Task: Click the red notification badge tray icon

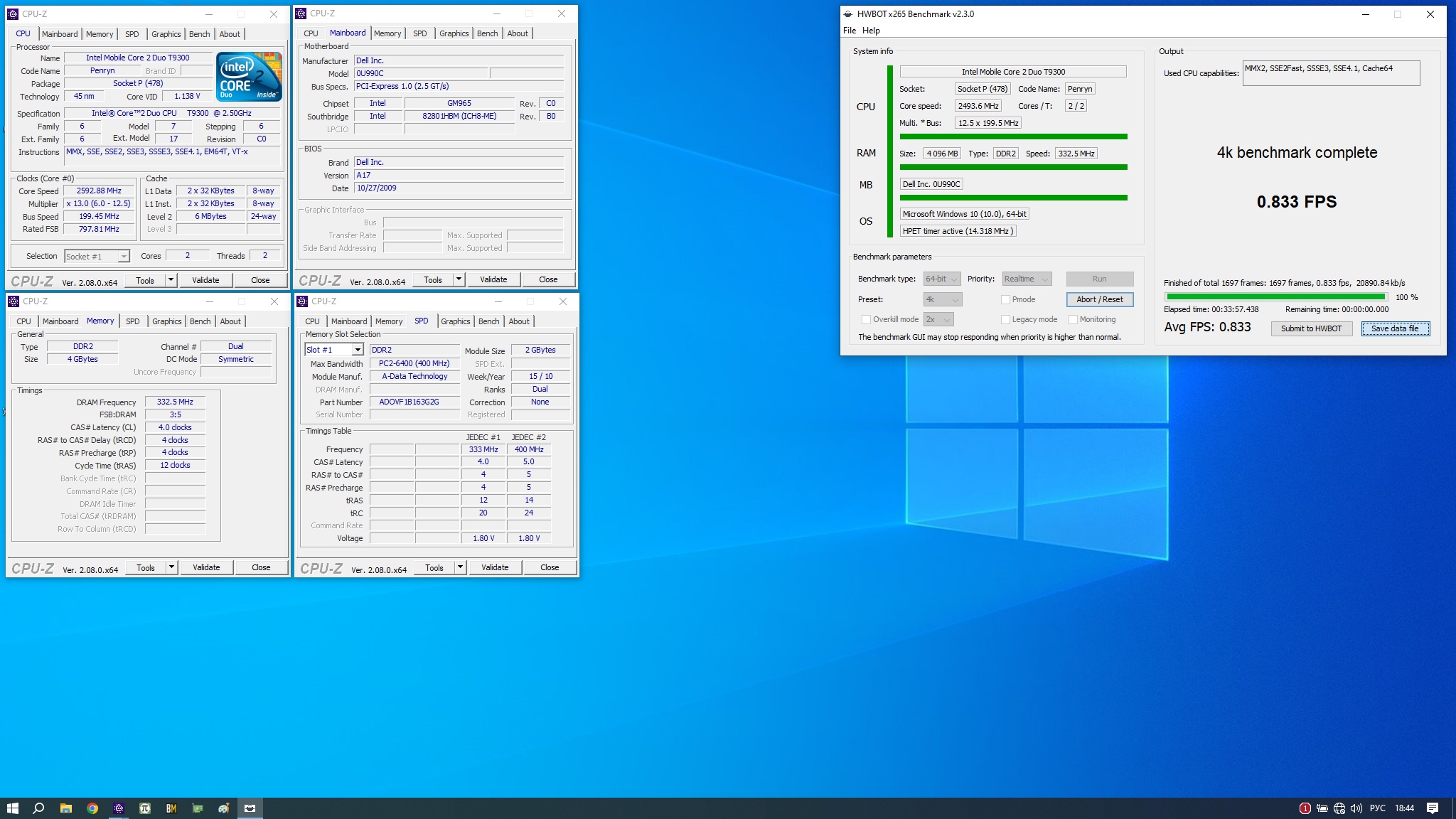Action: 1305,808
